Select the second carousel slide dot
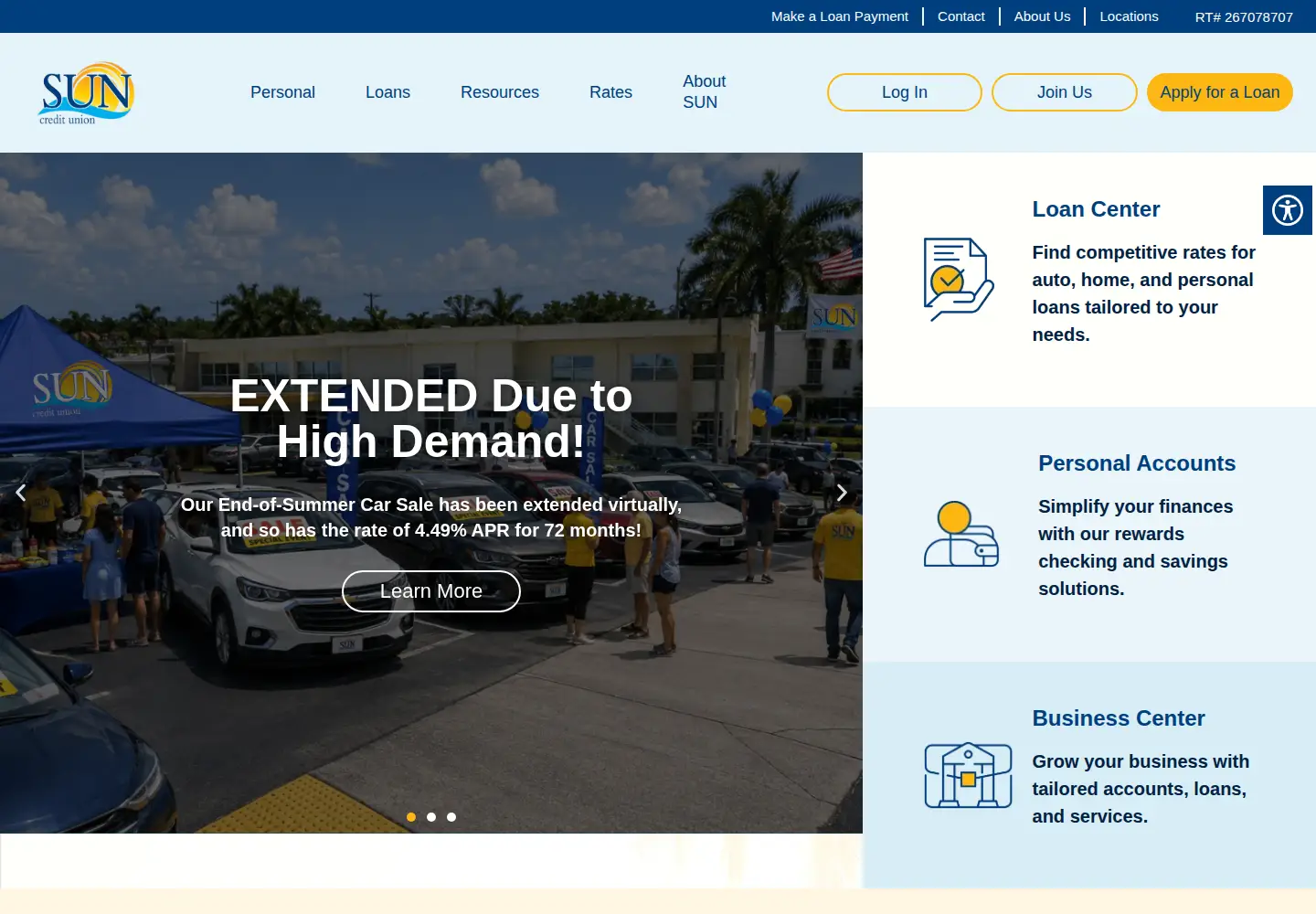This screenshot has width=1316, height=914. coord(431,817)
